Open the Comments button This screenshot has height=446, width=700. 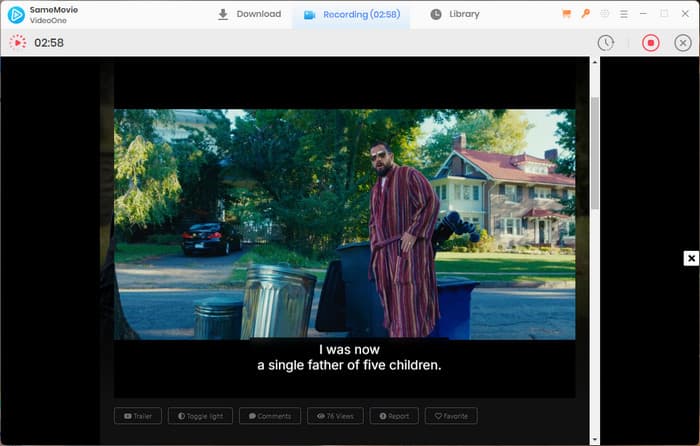[270, 416]
